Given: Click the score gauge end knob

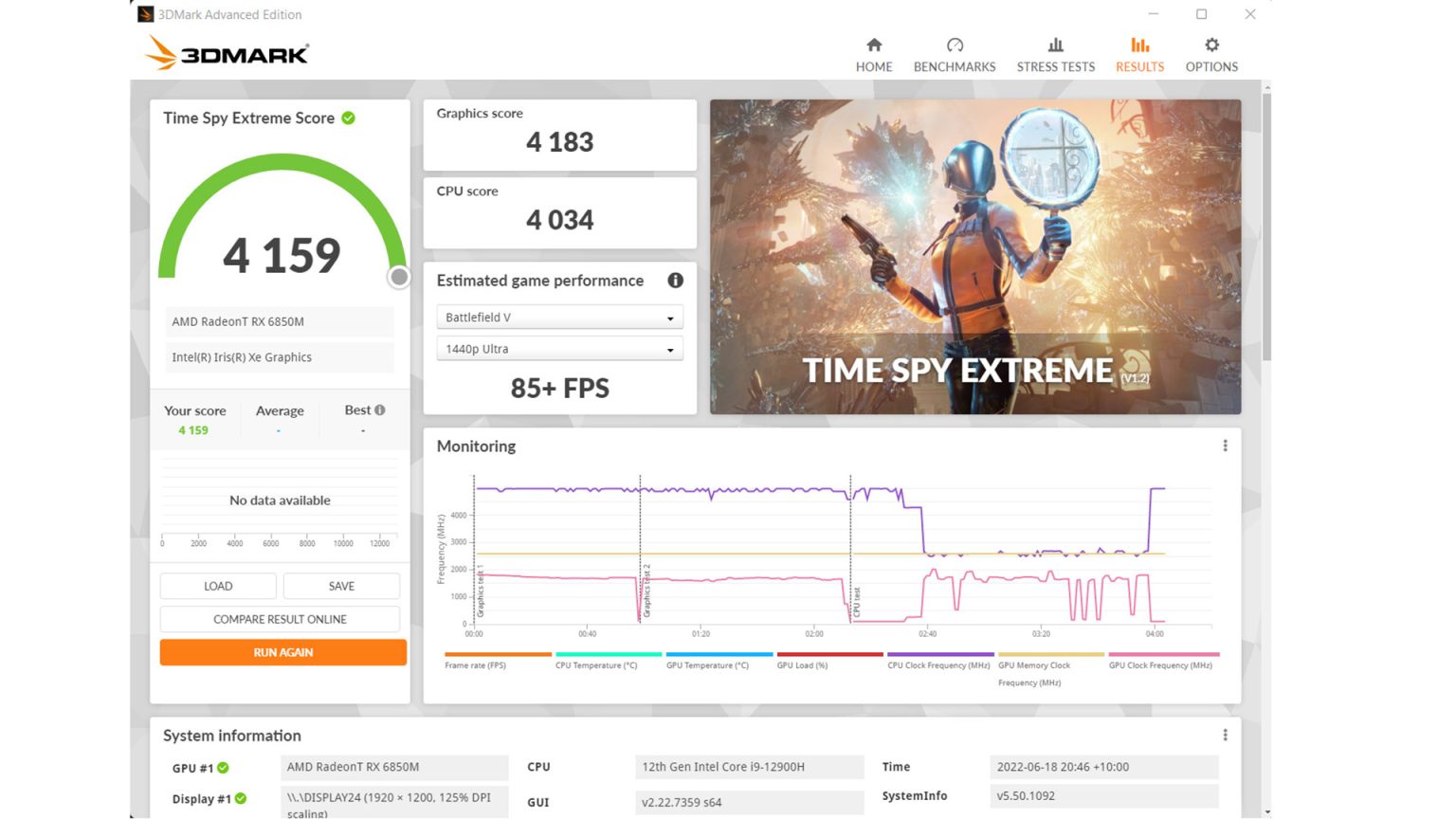Looking at the screenshot, I should (399, 277).
